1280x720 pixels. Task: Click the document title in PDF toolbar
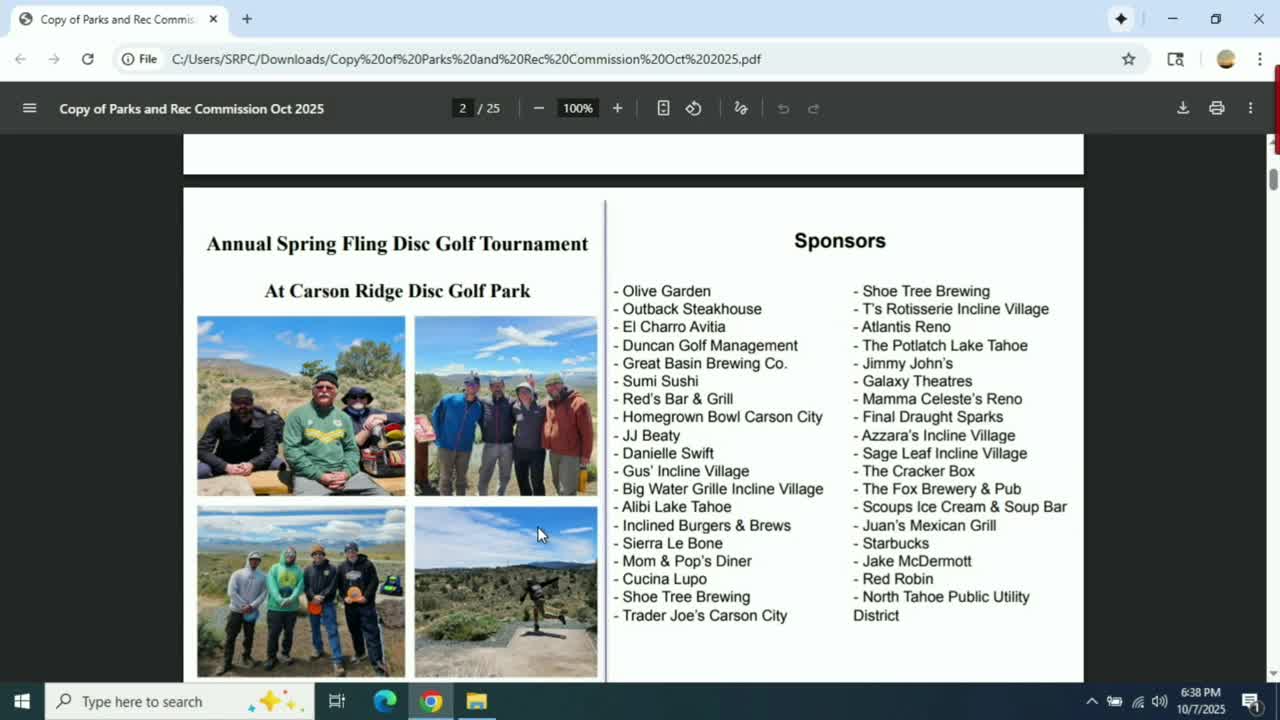192,109
